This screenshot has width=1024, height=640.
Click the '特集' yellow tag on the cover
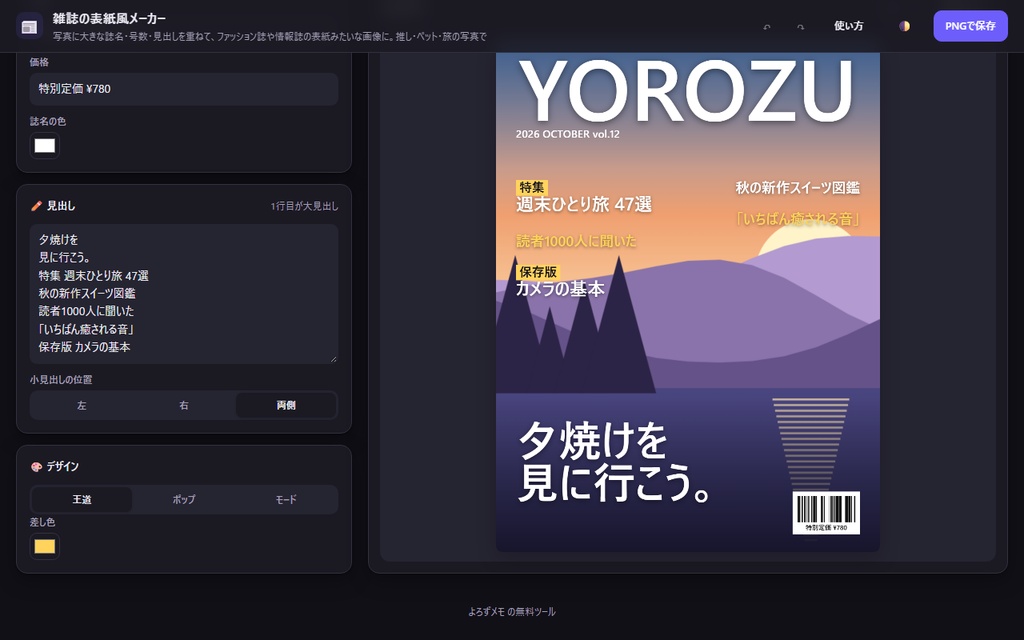(532, 187)
